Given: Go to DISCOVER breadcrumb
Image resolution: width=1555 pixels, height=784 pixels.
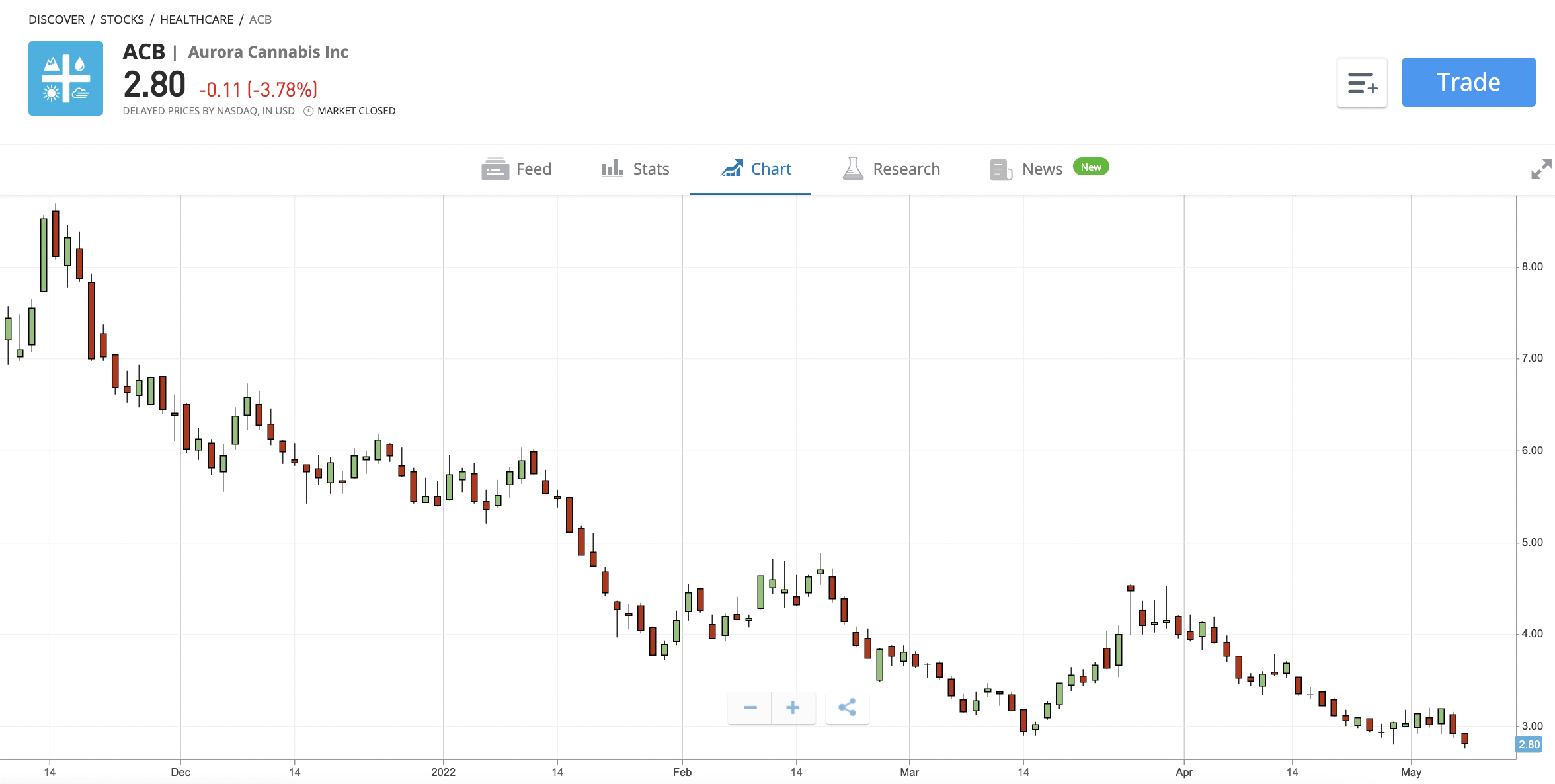Looking at the screenshot, I should point(56,20).
